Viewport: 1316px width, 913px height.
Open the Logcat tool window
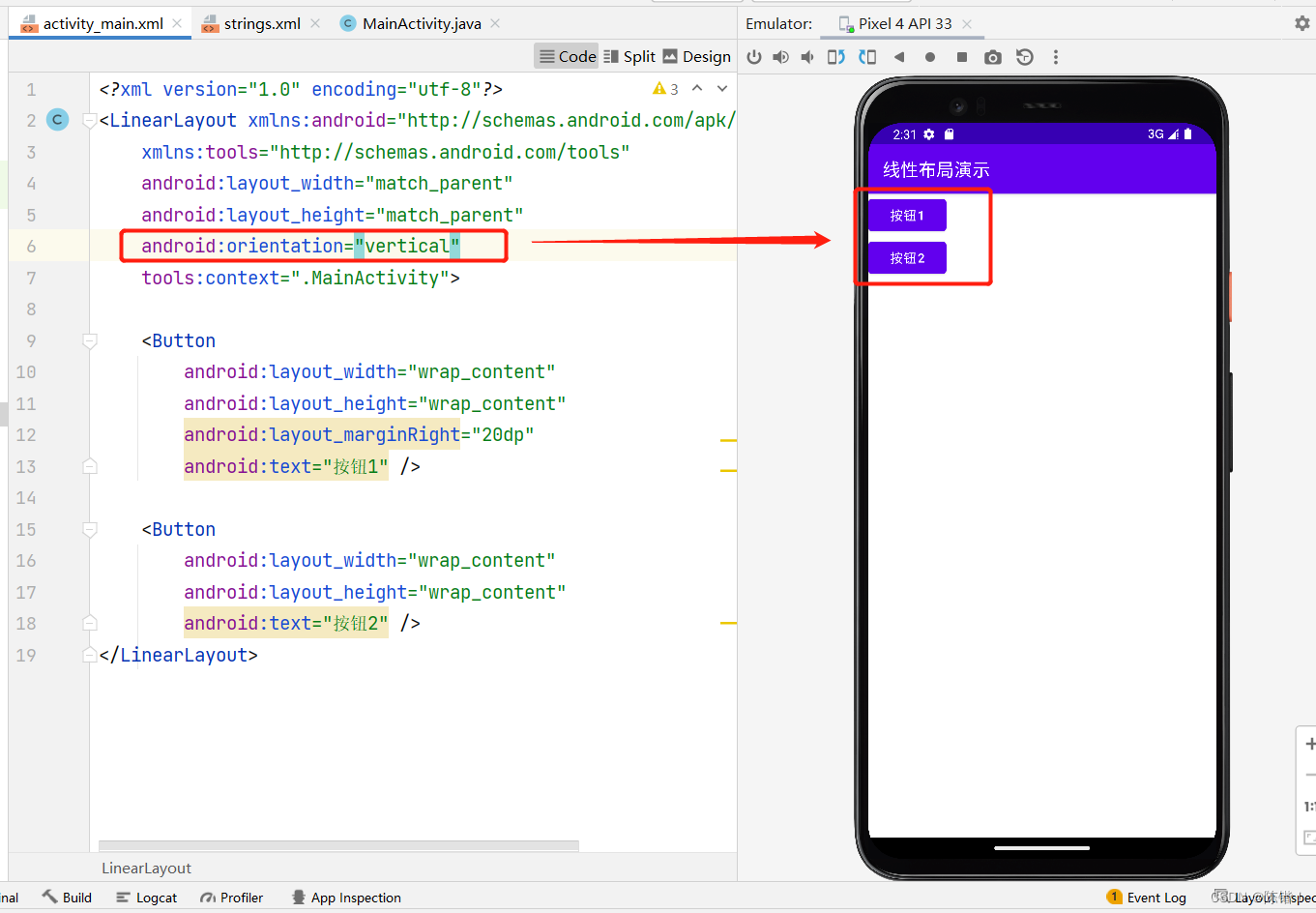[x=147, y=898]
